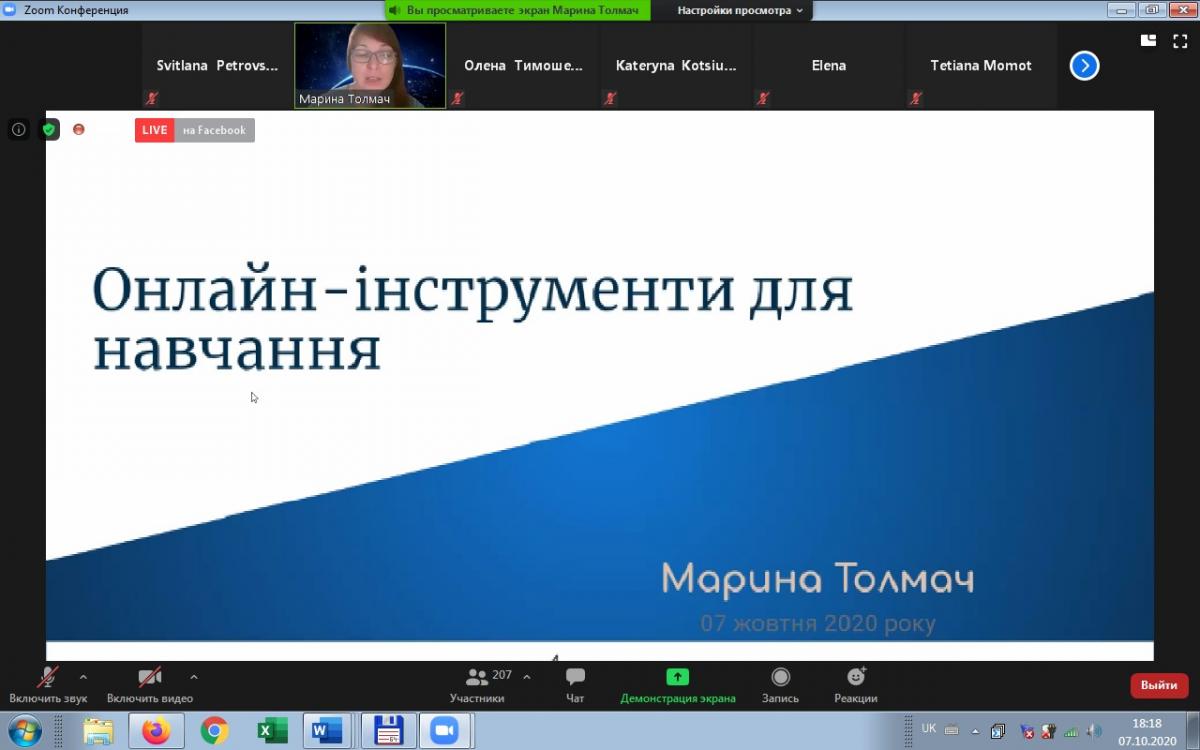Select Svitlana Petrovs participant tile
This screenshot has width=1200, height=750.
[218, 66]
